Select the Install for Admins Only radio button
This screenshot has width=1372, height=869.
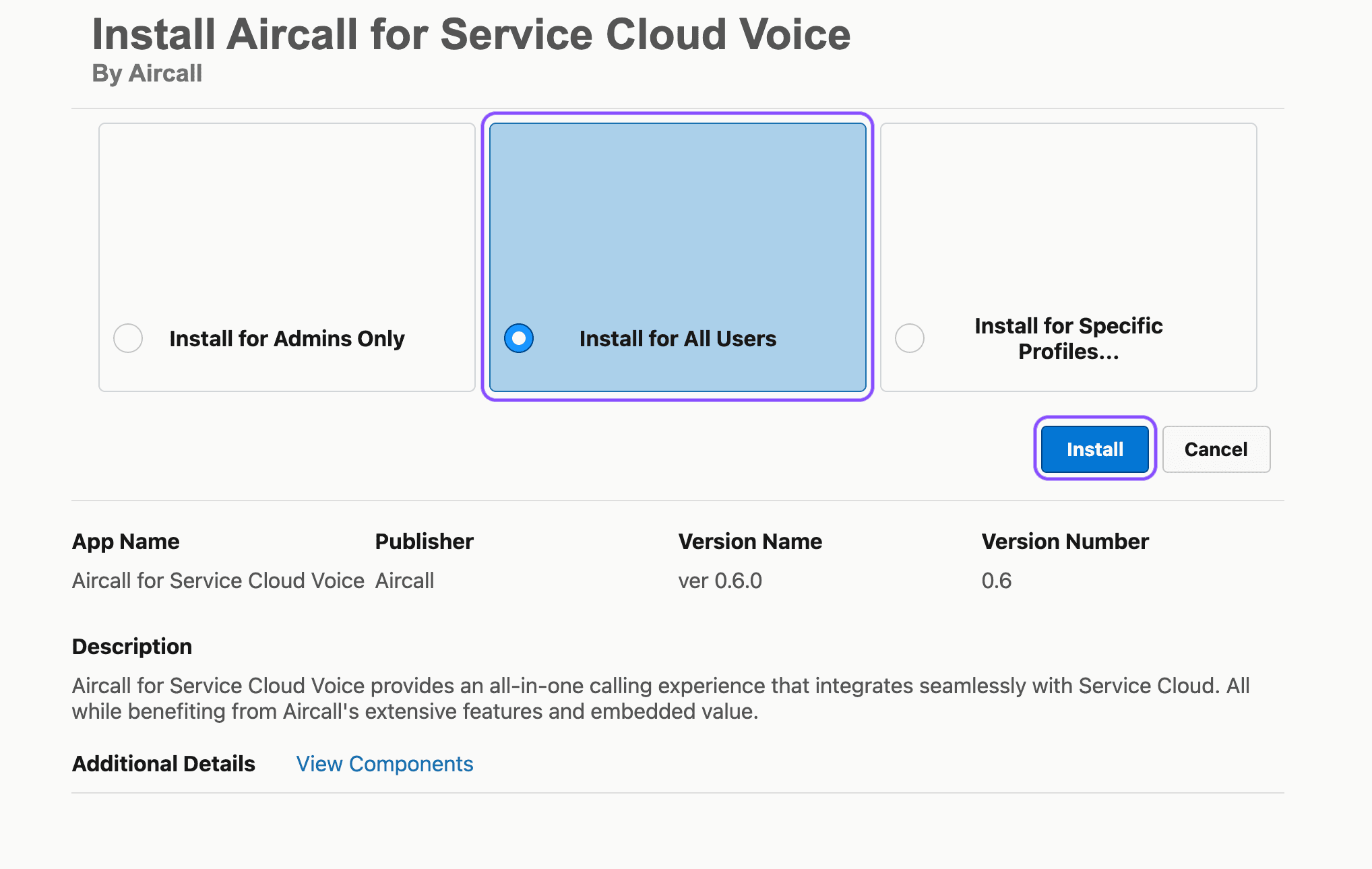click(x=128, y=339)
